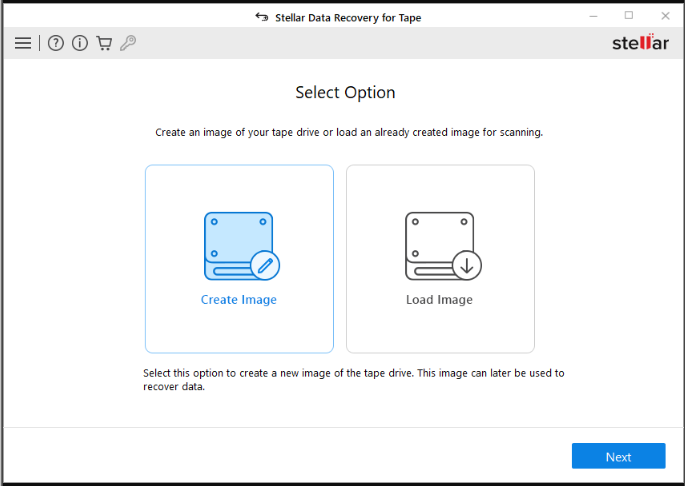The width and height of the screenshot is (685, 486).
Task: Open the About information icon
Action: 80,43
